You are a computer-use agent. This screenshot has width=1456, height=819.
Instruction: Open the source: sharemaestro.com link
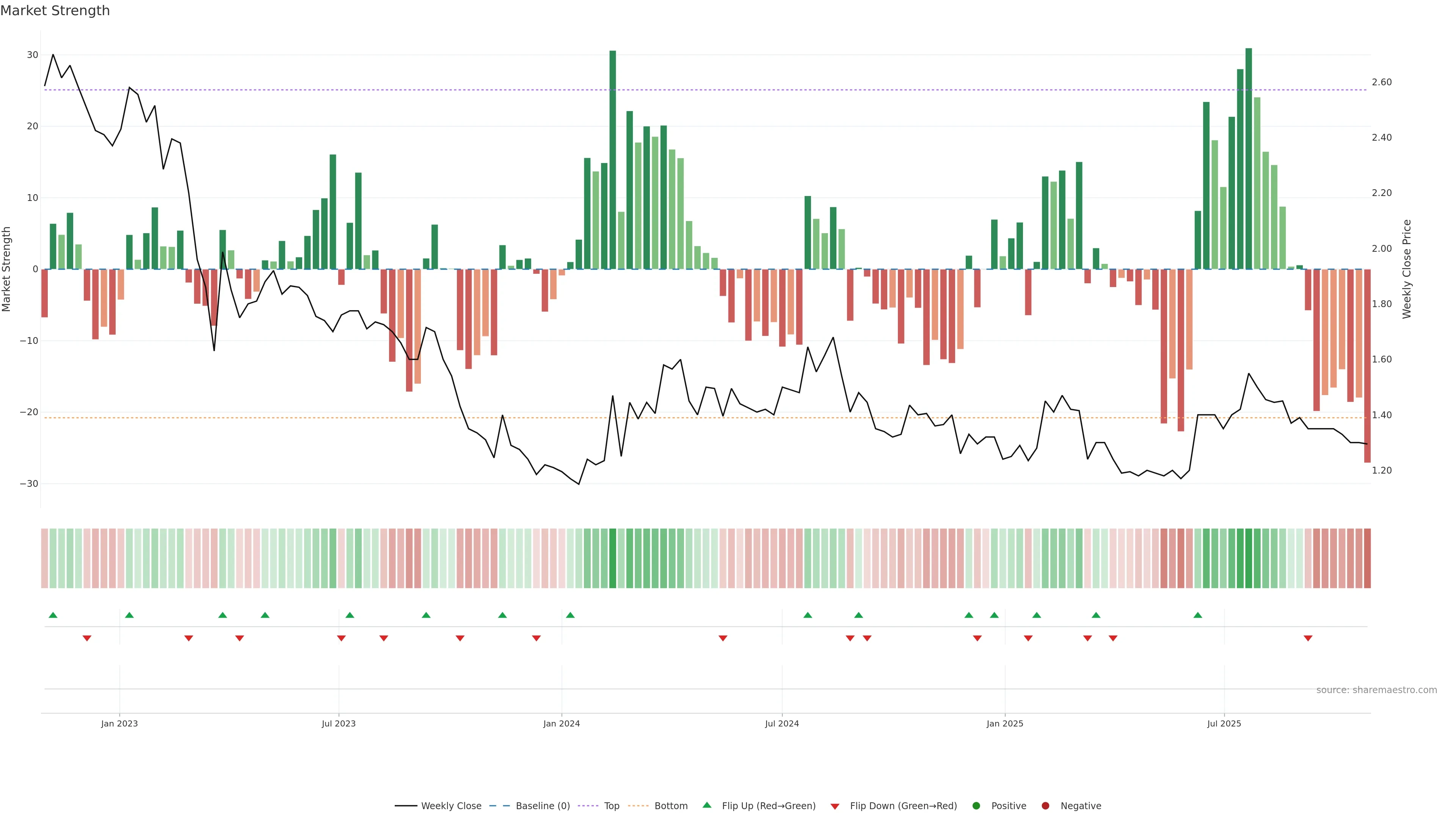(1376, 690)
